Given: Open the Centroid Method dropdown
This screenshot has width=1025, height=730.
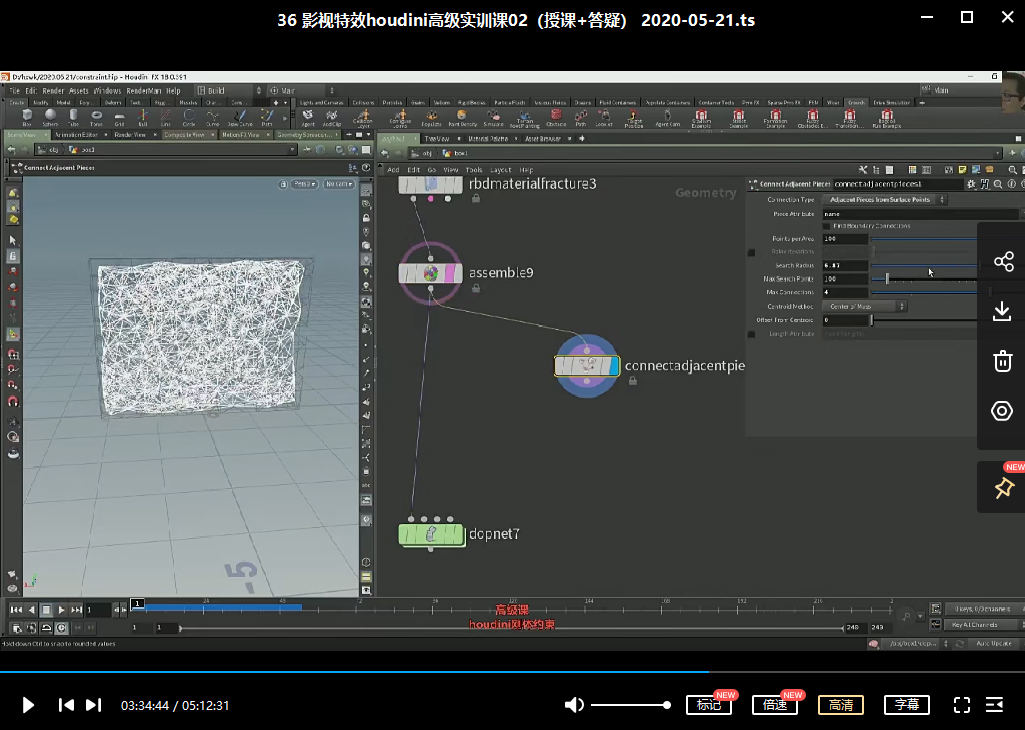Looking at the screenshot, I should pyautogui.click(x=864, y=306).
